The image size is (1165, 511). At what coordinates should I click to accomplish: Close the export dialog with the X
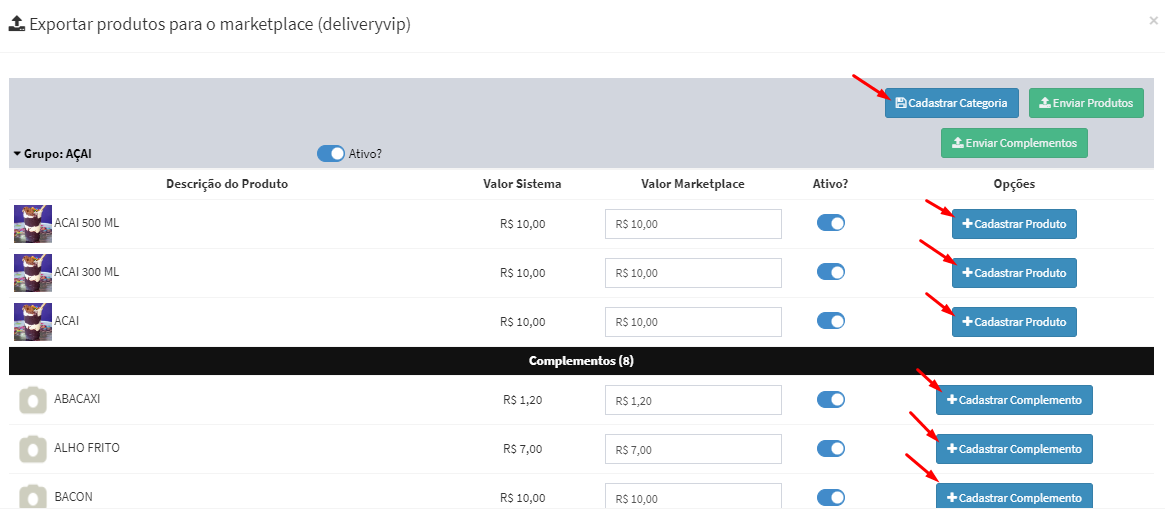click(1153, 20)
